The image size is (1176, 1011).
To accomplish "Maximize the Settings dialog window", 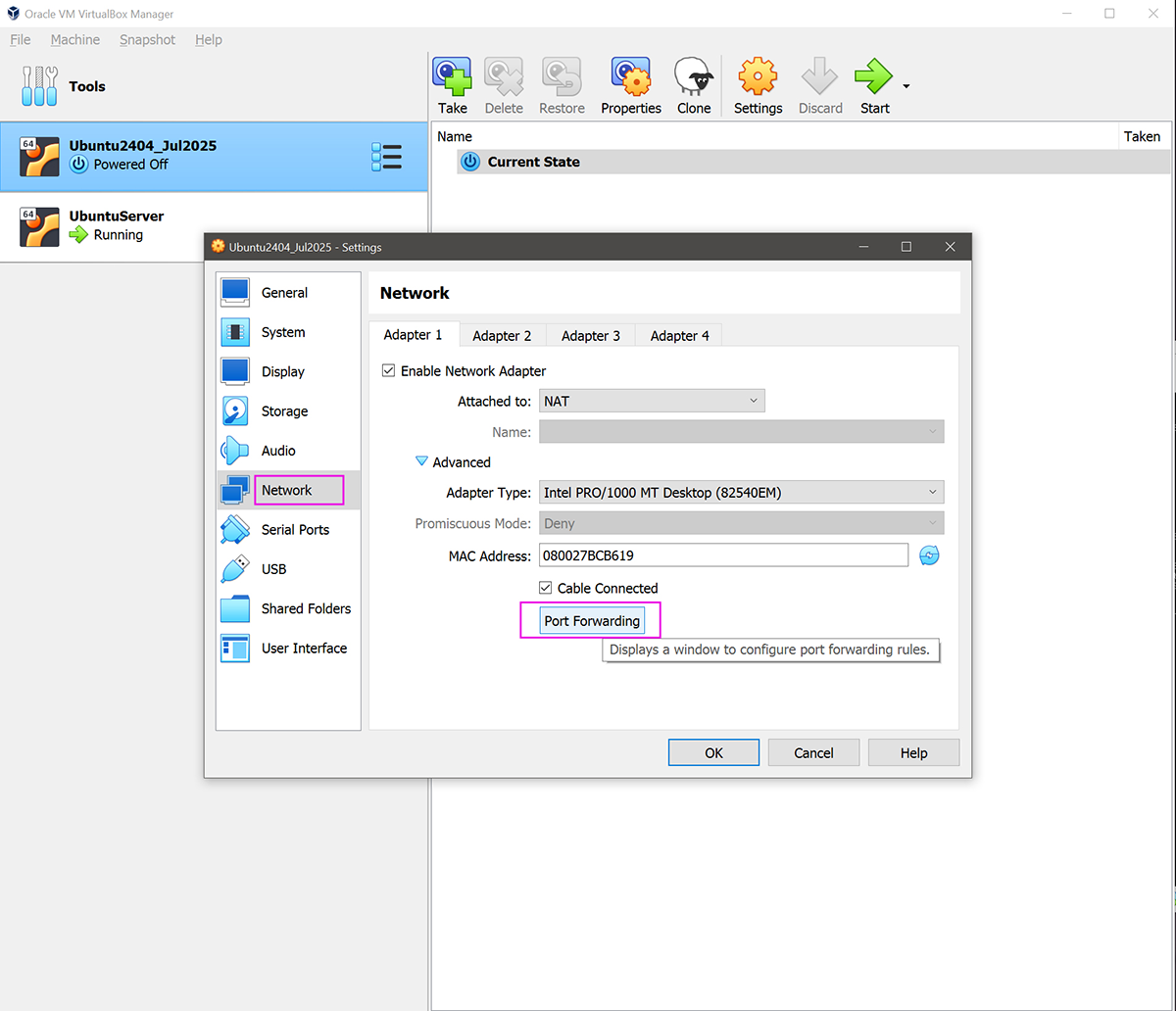I will [x=906, y=247].
